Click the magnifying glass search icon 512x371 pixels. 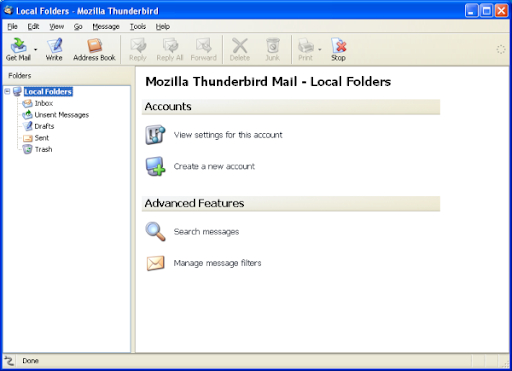(155, 231)
